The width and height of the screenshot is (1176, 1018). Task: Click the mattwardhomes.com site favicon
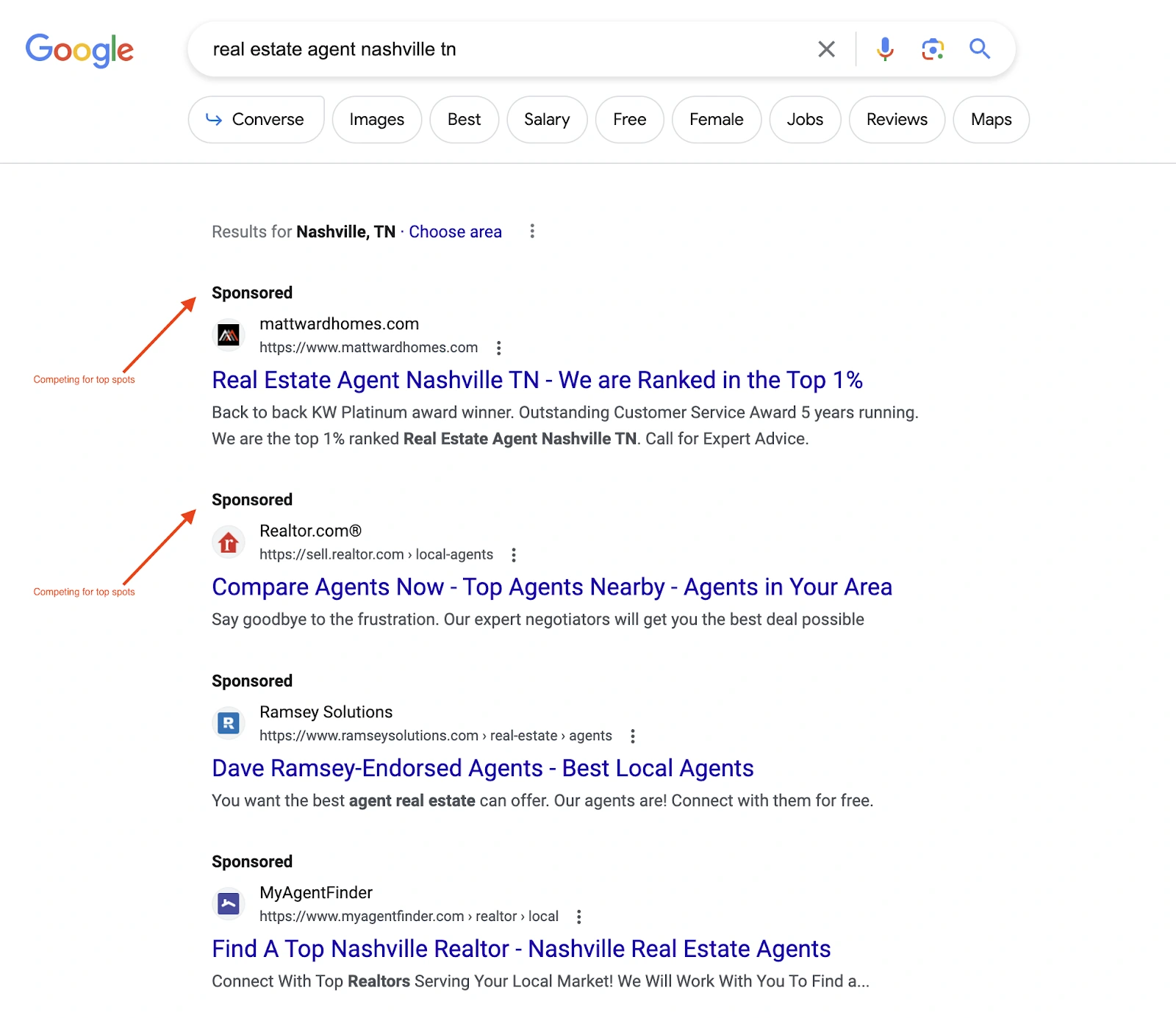229,335
